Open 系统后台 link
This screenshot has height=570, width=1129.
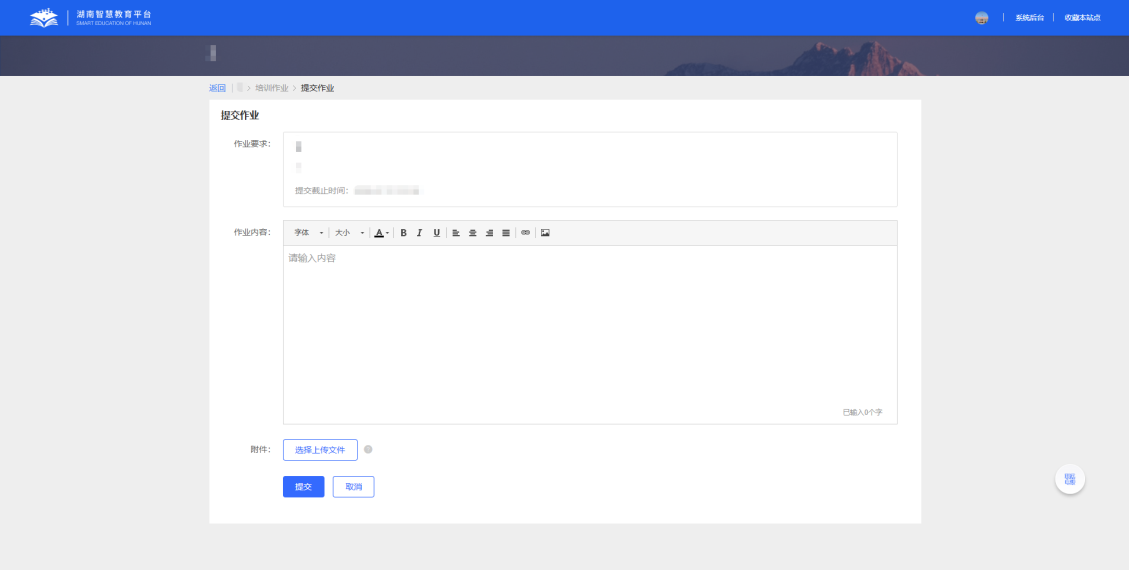[1030, 18]
